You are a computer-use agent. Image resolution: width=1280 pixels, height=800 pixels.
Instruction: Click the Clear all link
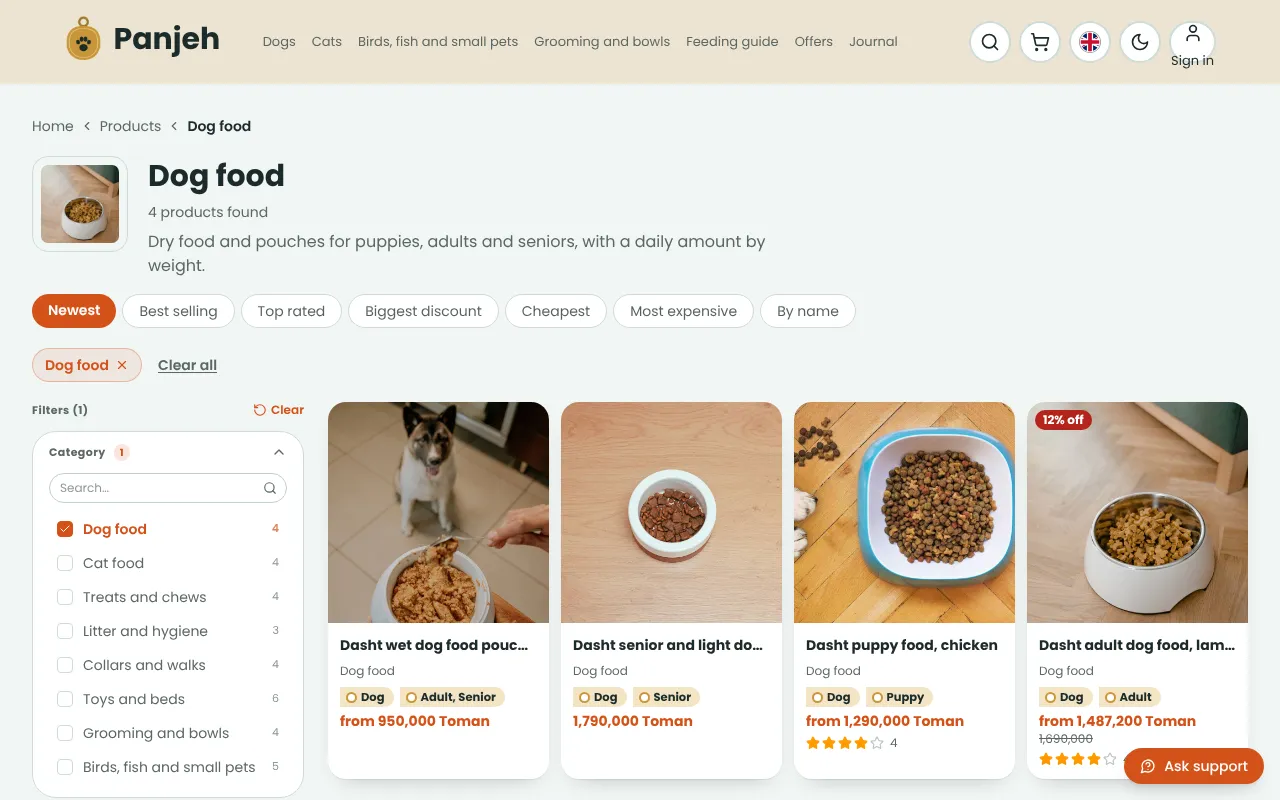(187, 365)
